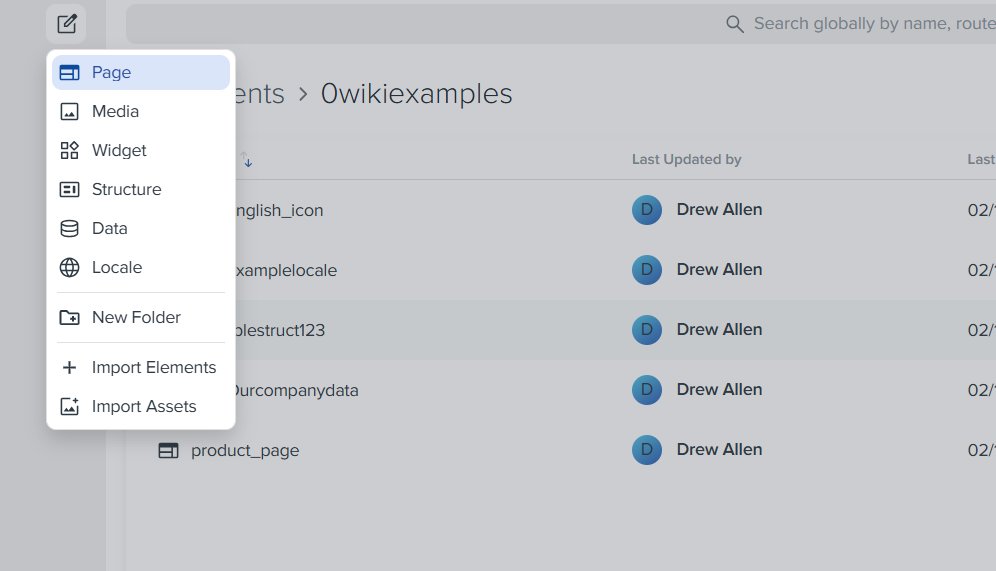
Task: Click Drew Allen name in examplelocale row
Action: (x=719, y=270)
